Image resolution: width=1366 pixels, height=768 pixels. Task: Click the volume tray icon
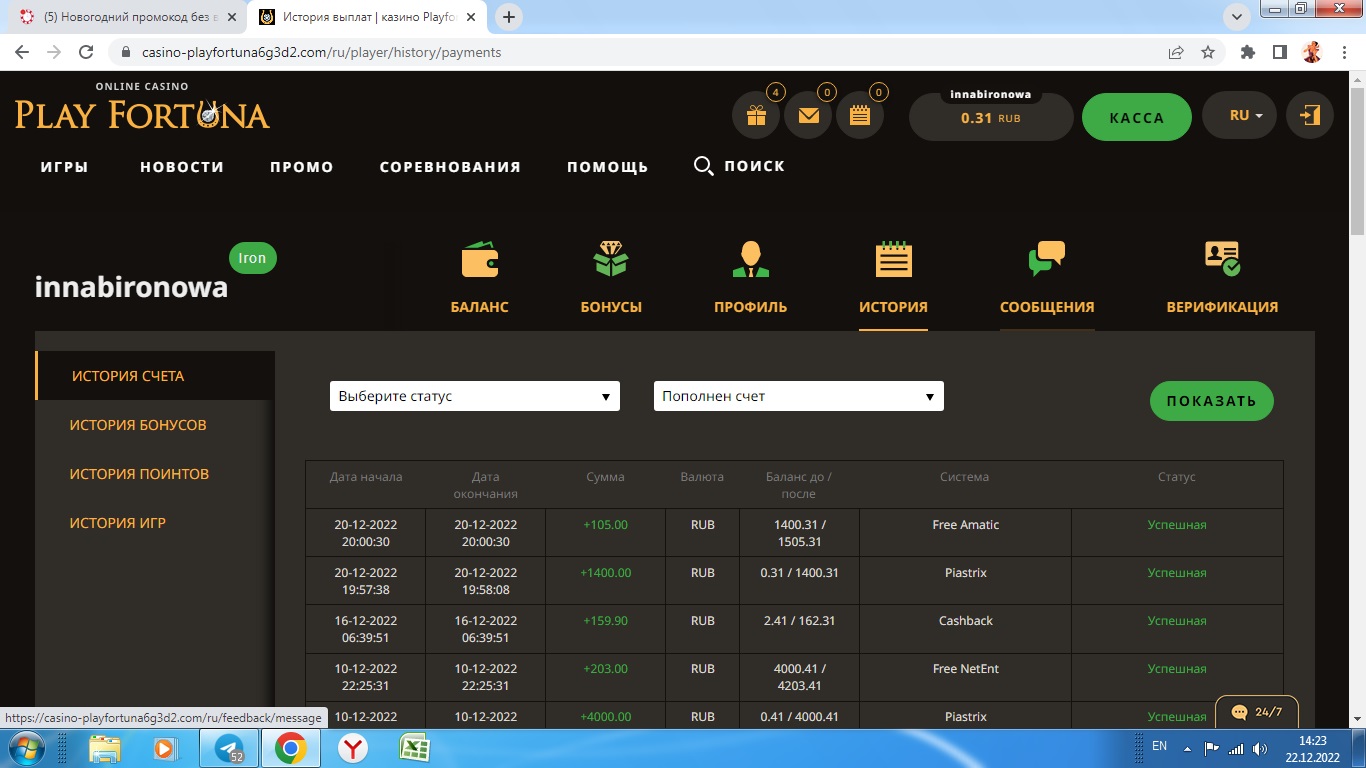[x=1260, y=747]
